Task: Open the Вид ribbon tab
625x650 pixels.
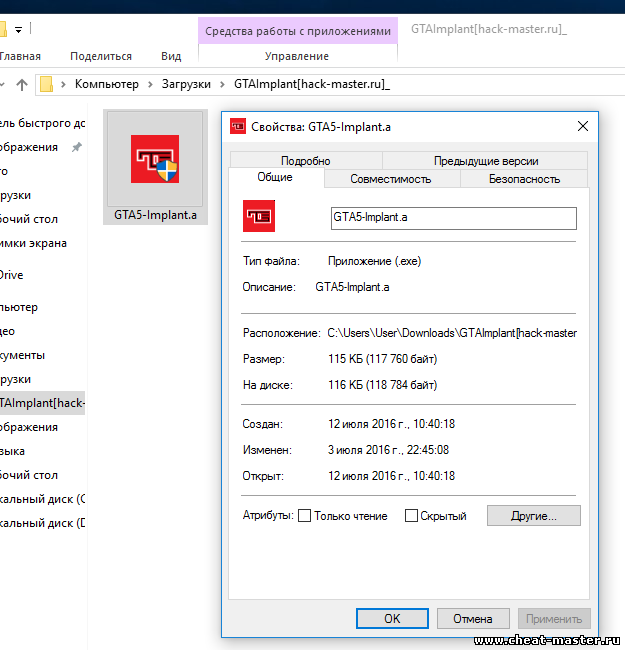Action: [171, 57]
